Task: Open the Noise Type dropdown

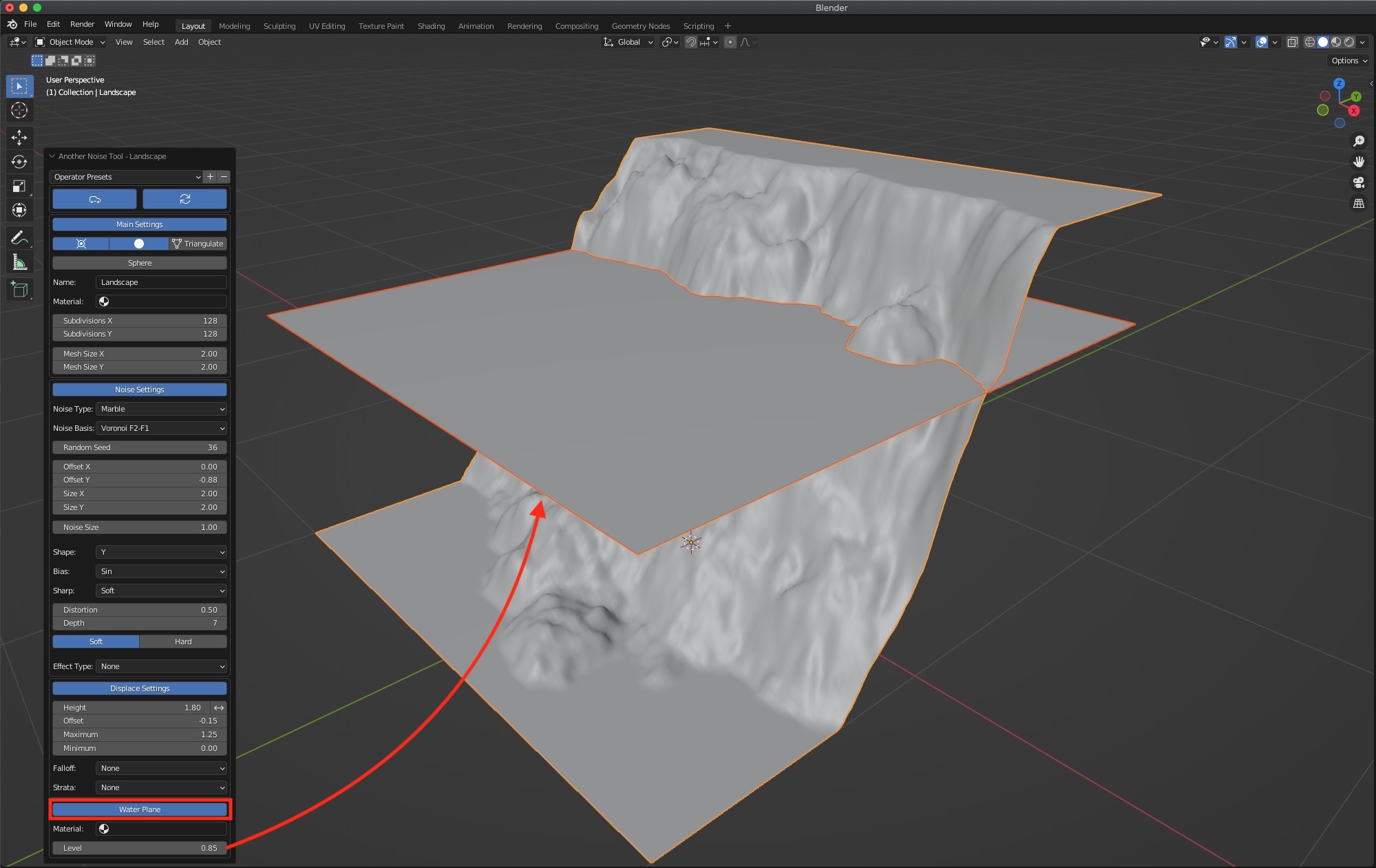Action: pos(162,409)
